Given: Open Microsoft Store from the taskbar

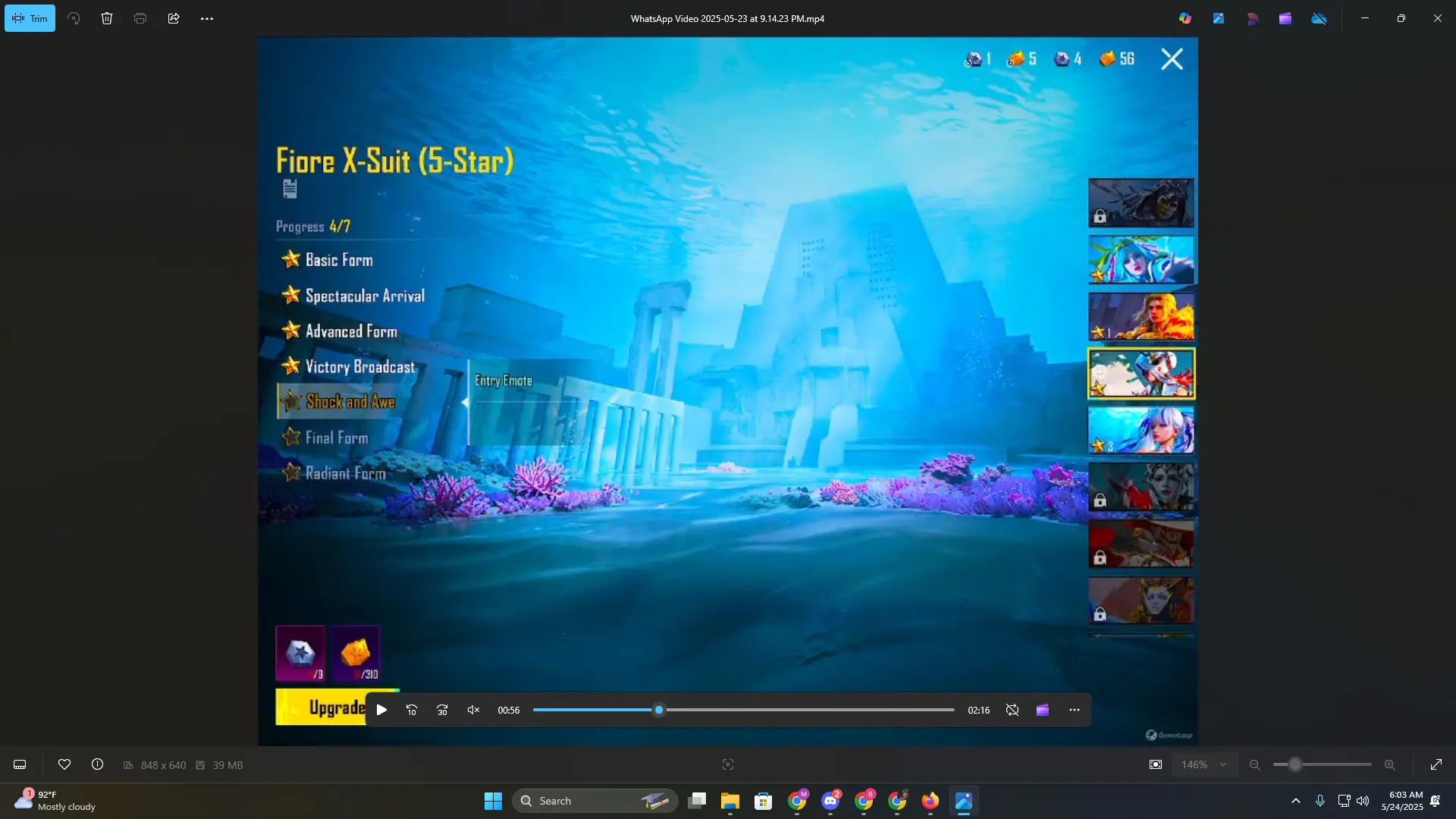Looking at the screenshot, I should (x=764, y=801).
